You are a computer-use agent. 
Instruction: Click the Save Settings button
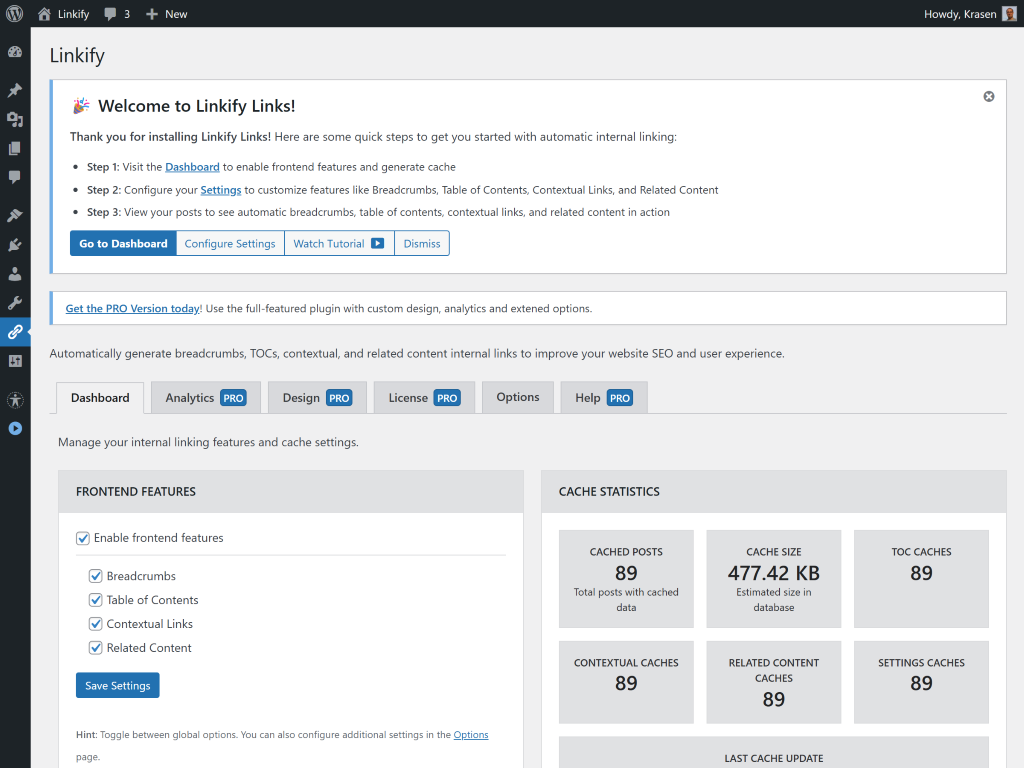tap(117, 685)
